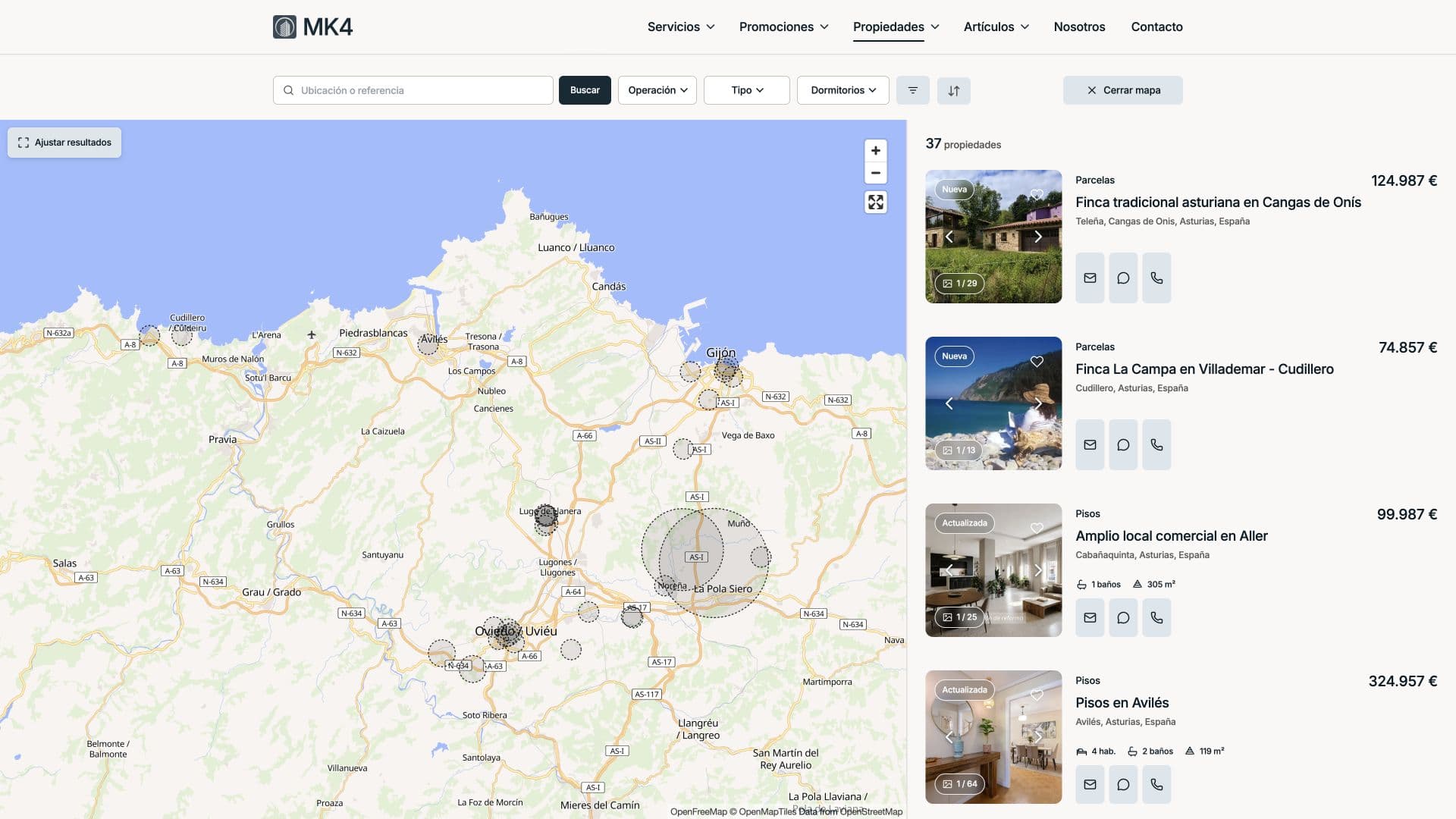Click the 37 propiedades count
Image resolution: width=1456 pixels, height=819 pixels.
963,144
